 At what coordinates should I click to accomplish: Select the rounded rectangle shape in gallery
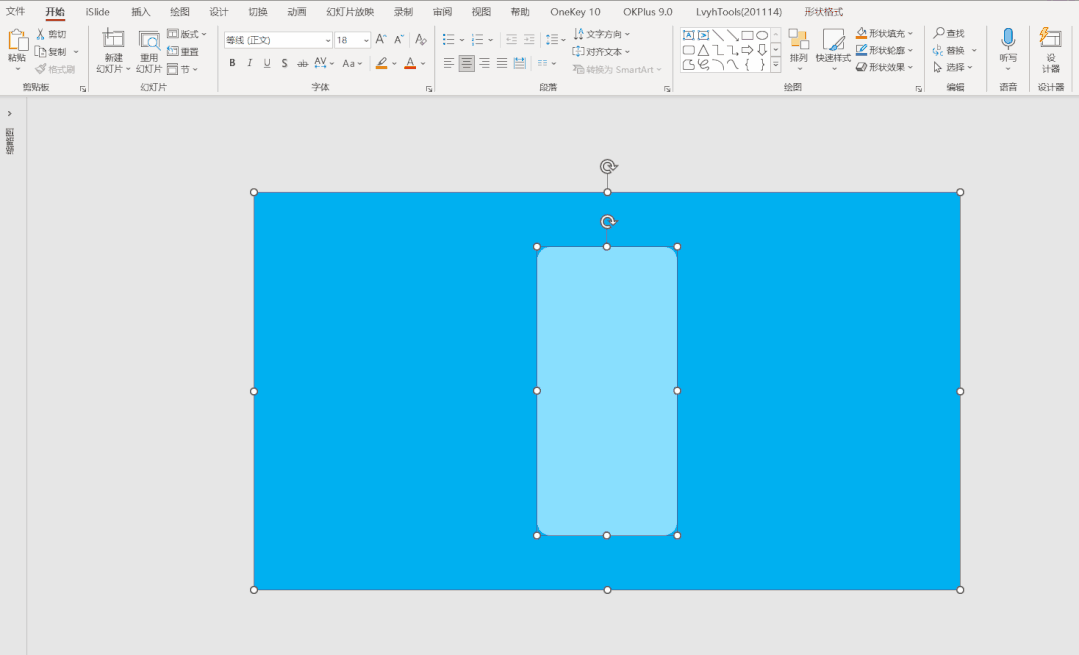pos(688,50)
